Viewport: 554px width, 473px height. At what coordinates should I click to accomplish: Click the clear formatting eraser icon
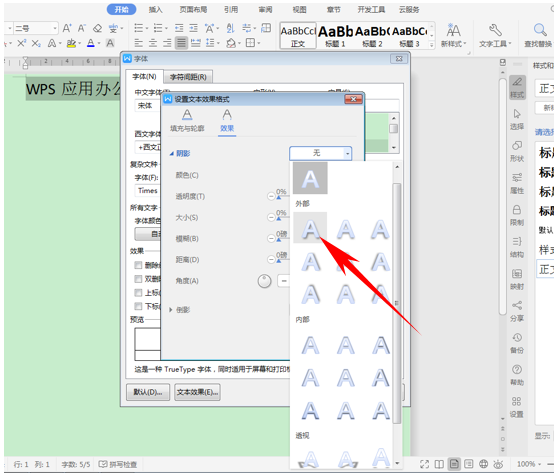click(97, 28)
